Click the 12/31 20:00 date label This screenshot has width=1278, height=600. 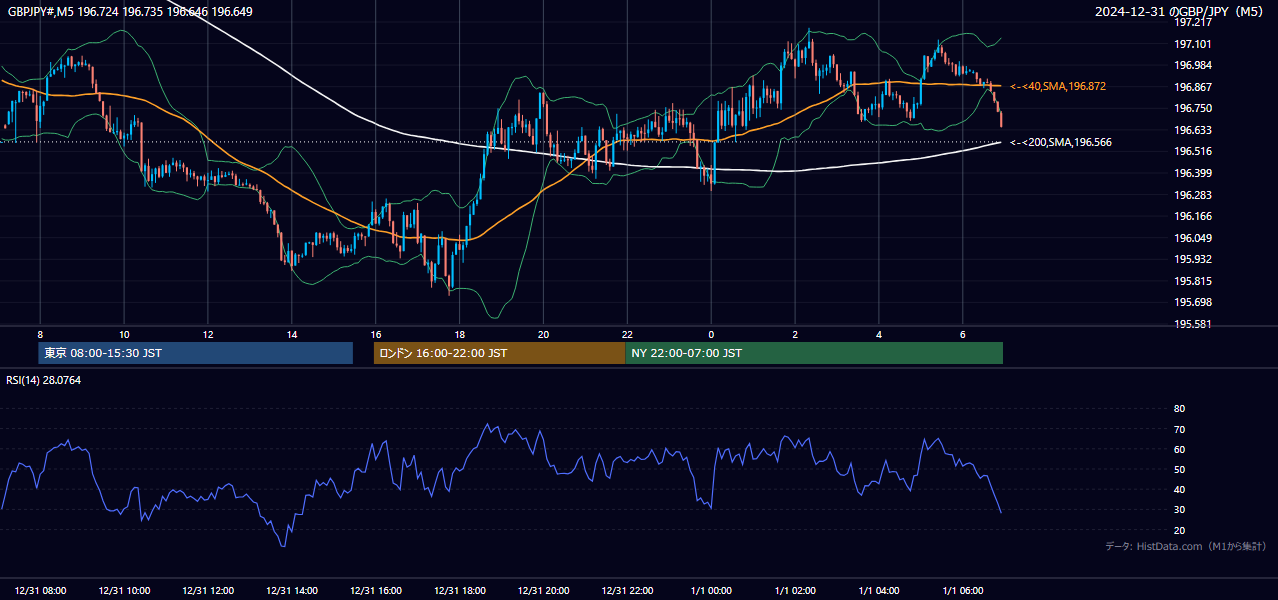point(543,591)
